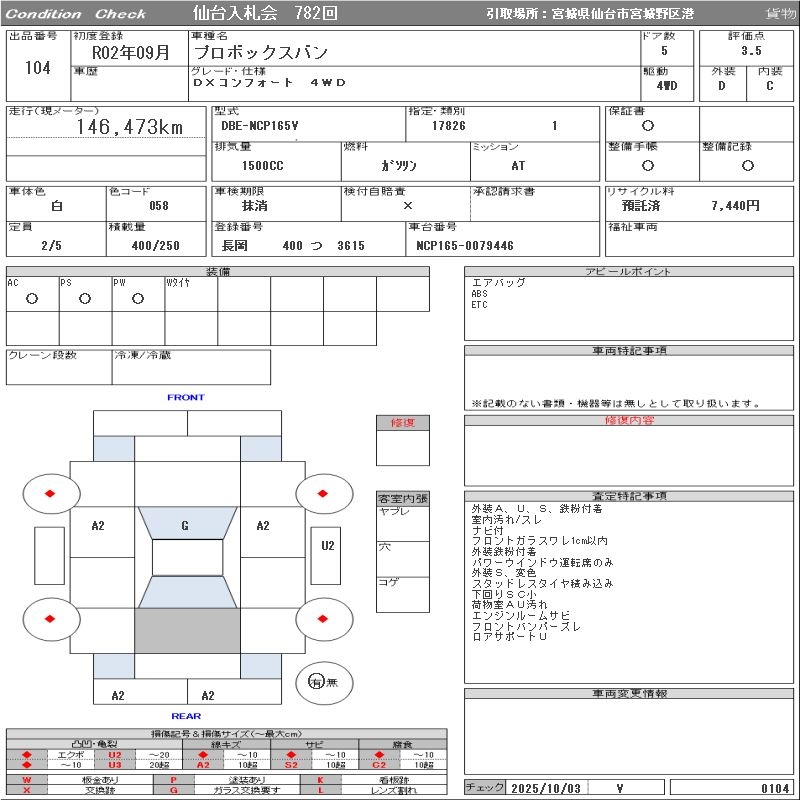The height and width of the screenshot is (800, 800).
Task: Click the AC equipment circle mark
Action: [32, 299]
